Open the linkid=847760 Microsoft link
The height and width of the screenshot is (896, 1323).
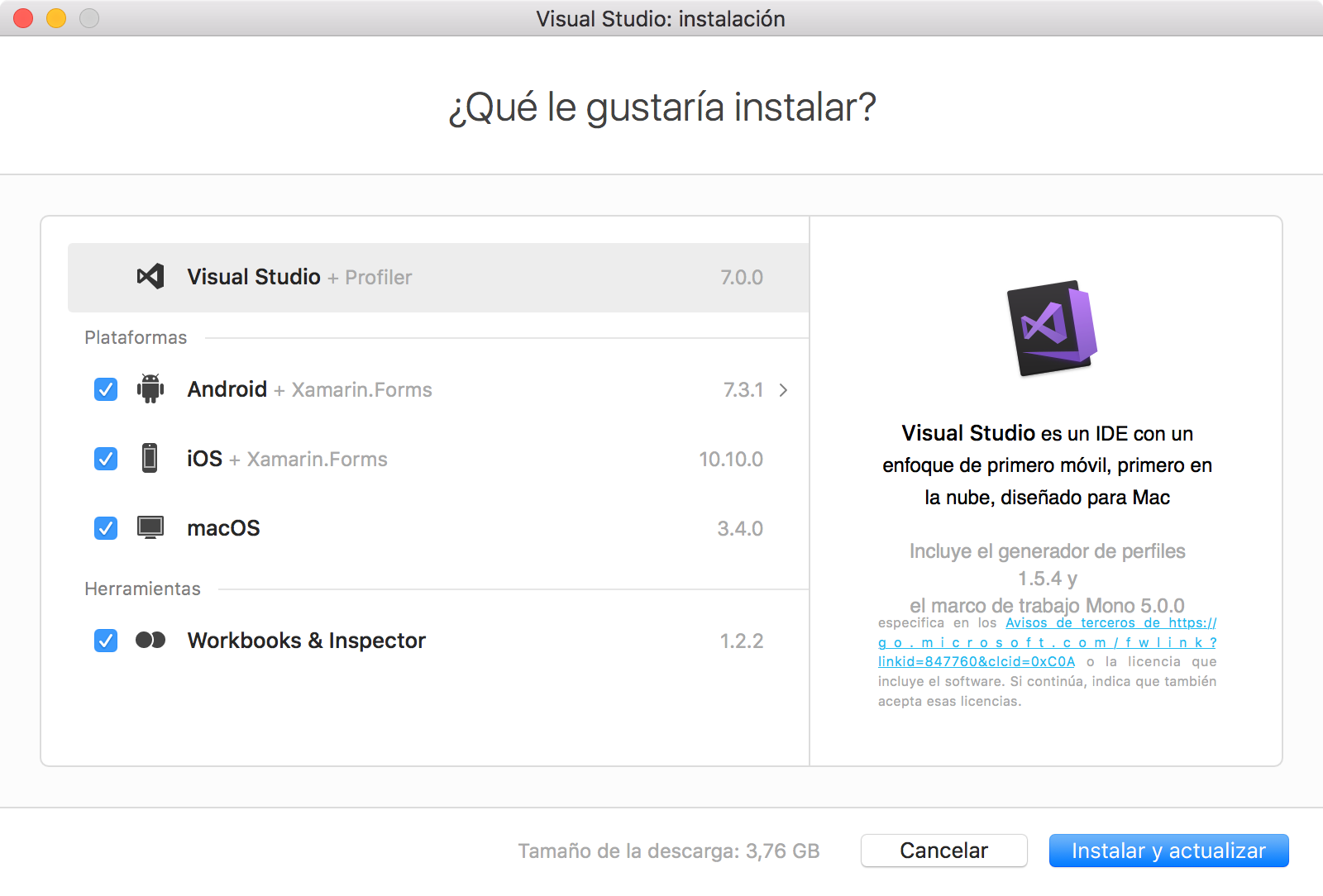coord(977,661)
